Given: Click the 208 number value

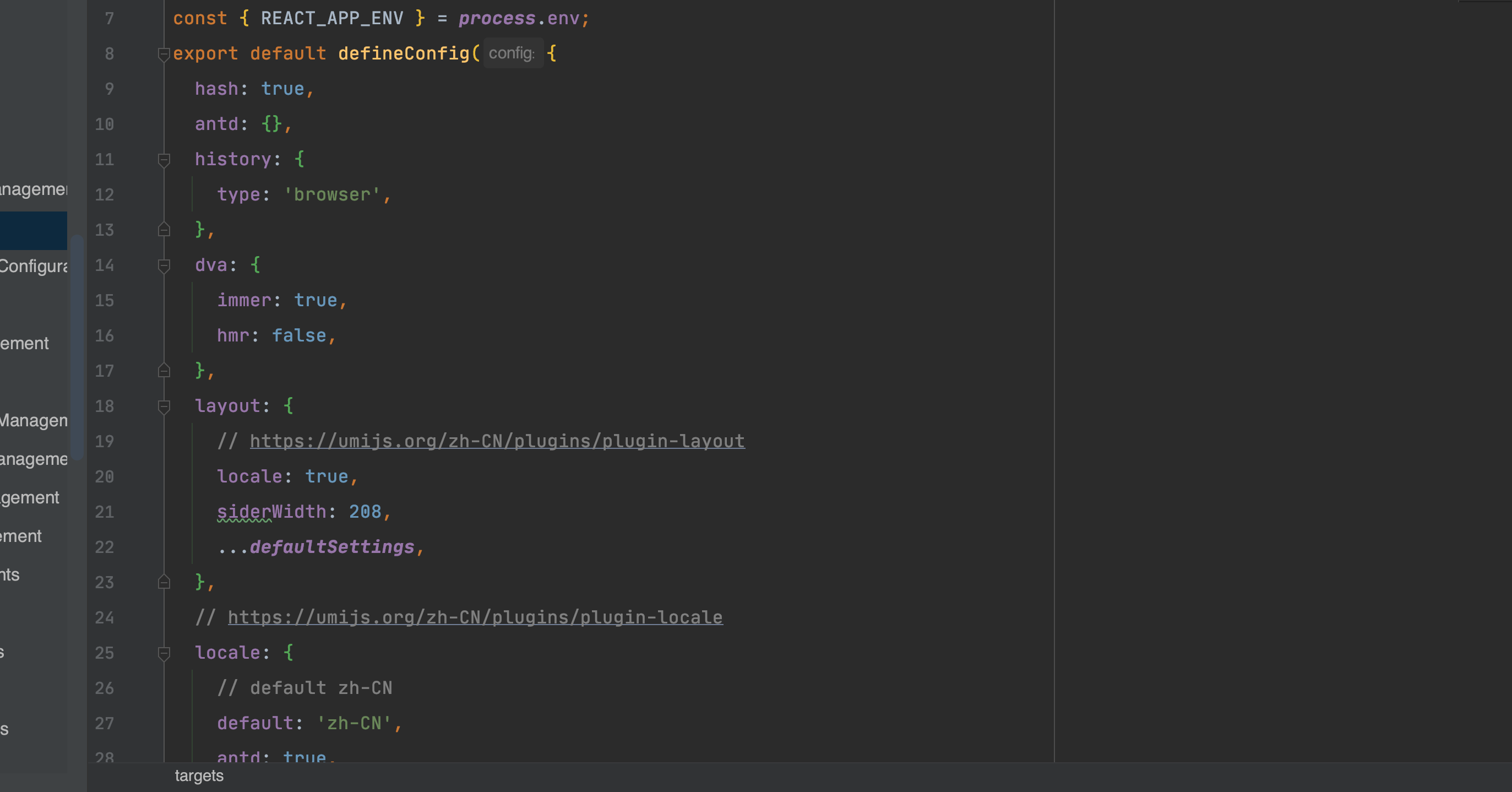Looking at the screenshot, I should click(365, 511).
